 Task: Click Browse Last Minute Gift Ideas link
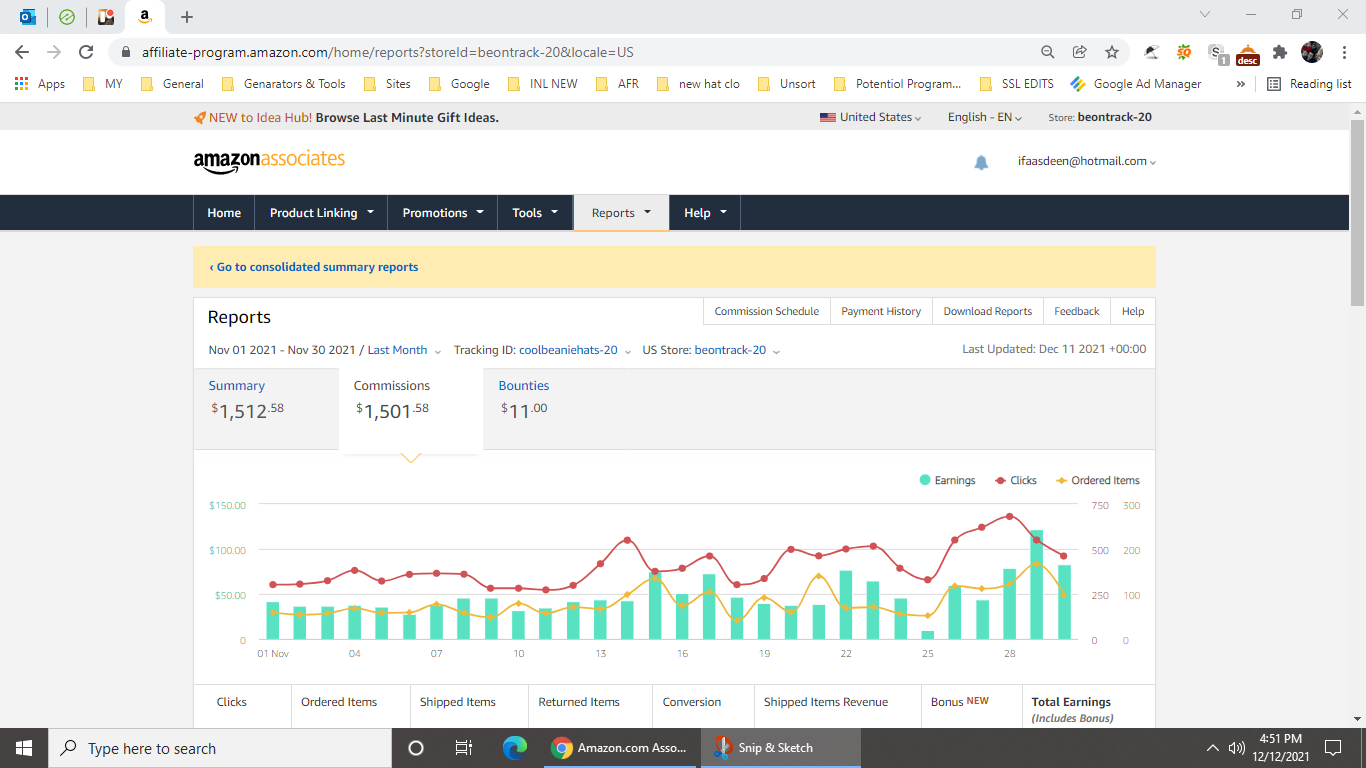coord(407,117)
